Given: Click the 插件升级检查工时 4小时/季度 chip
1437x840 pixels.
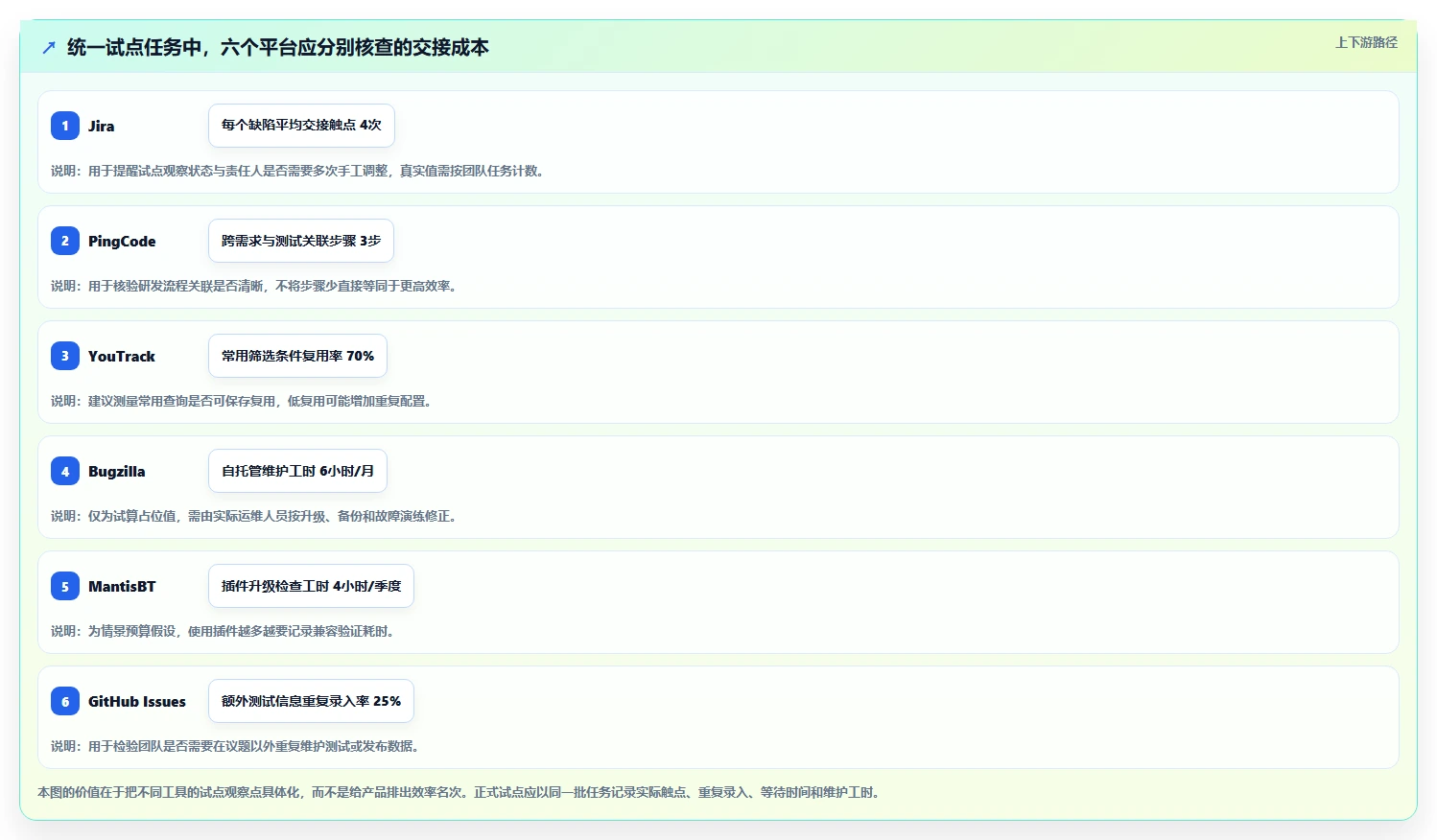Looking at the screenshot, I should (311, 586).
